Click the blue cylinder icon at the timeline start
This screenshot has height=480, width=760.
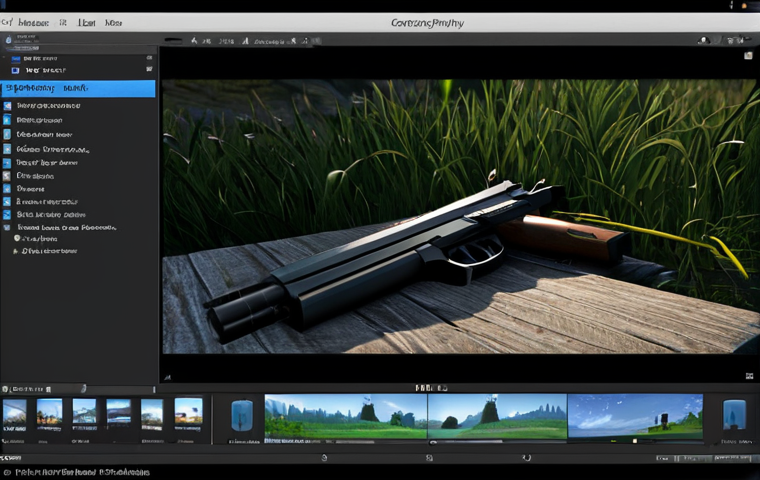pos(242,416)
